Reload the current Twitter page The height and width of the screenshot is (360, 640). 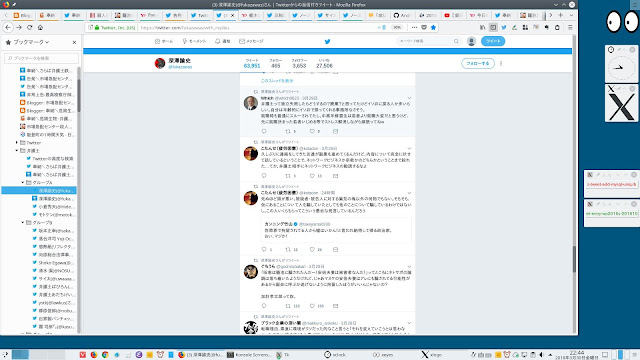pyautogui.click(x=29, y=27)
